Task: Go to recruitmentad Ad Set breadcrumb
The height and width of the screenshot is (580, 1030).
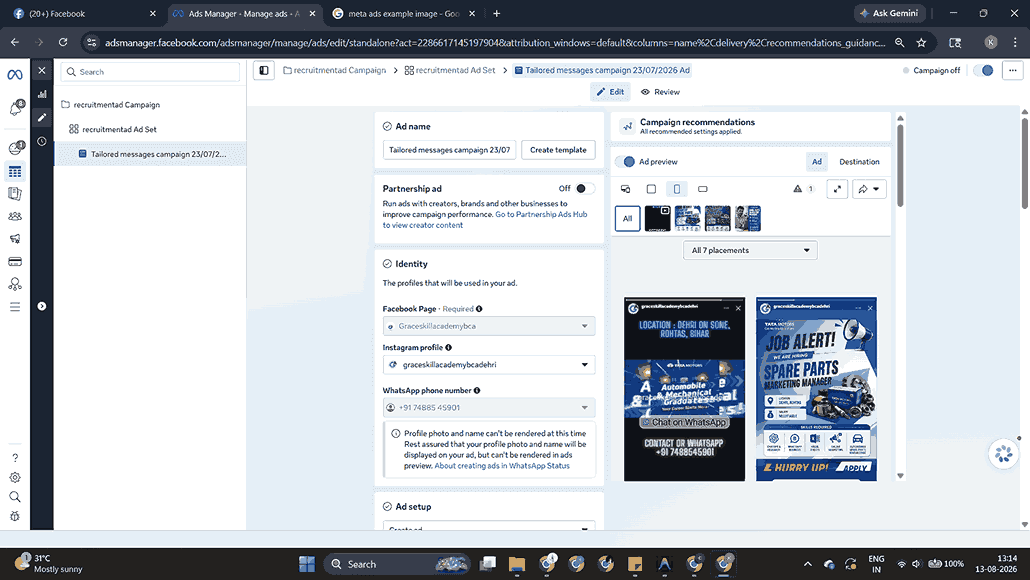Action: click(450, 70)
